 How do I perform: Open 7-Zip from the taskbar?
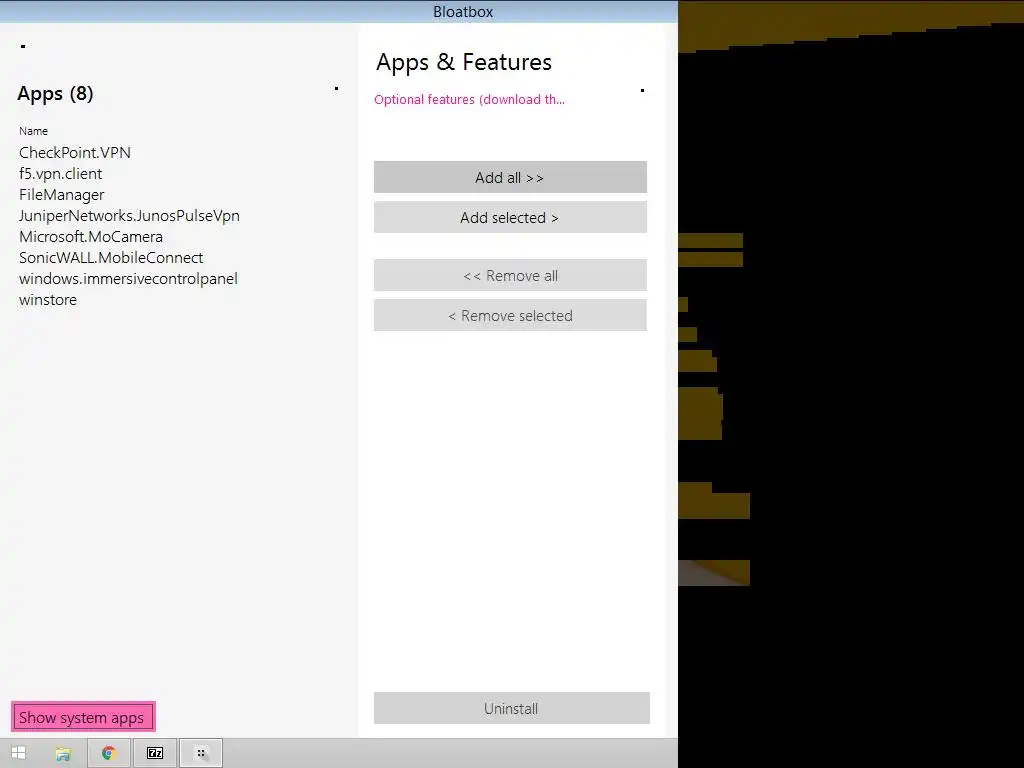tap(155, 754)
